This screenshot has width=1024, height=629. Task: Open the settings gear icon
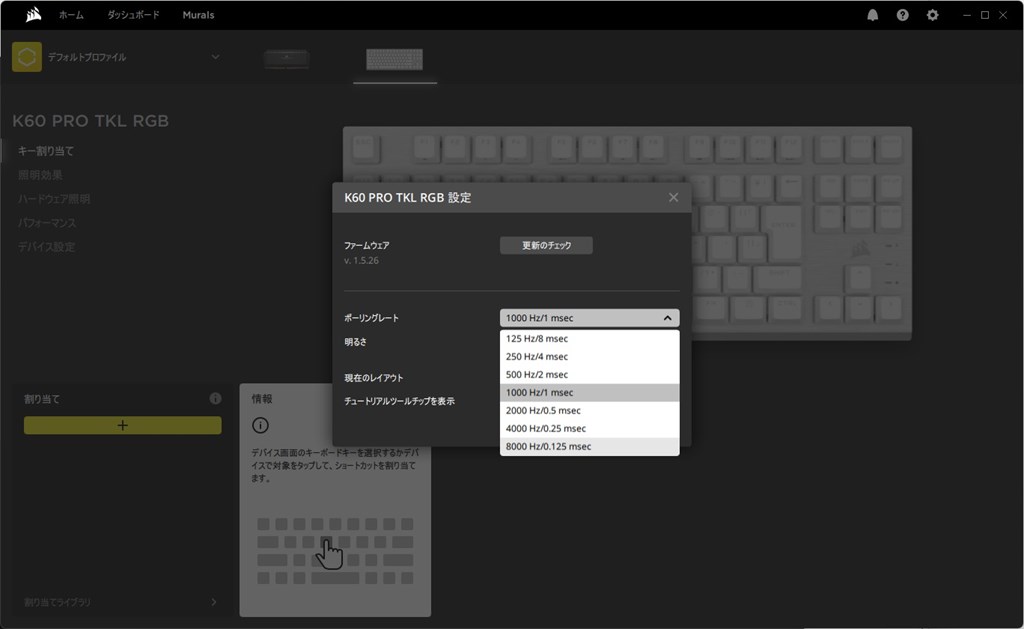(x=933, y=15)
